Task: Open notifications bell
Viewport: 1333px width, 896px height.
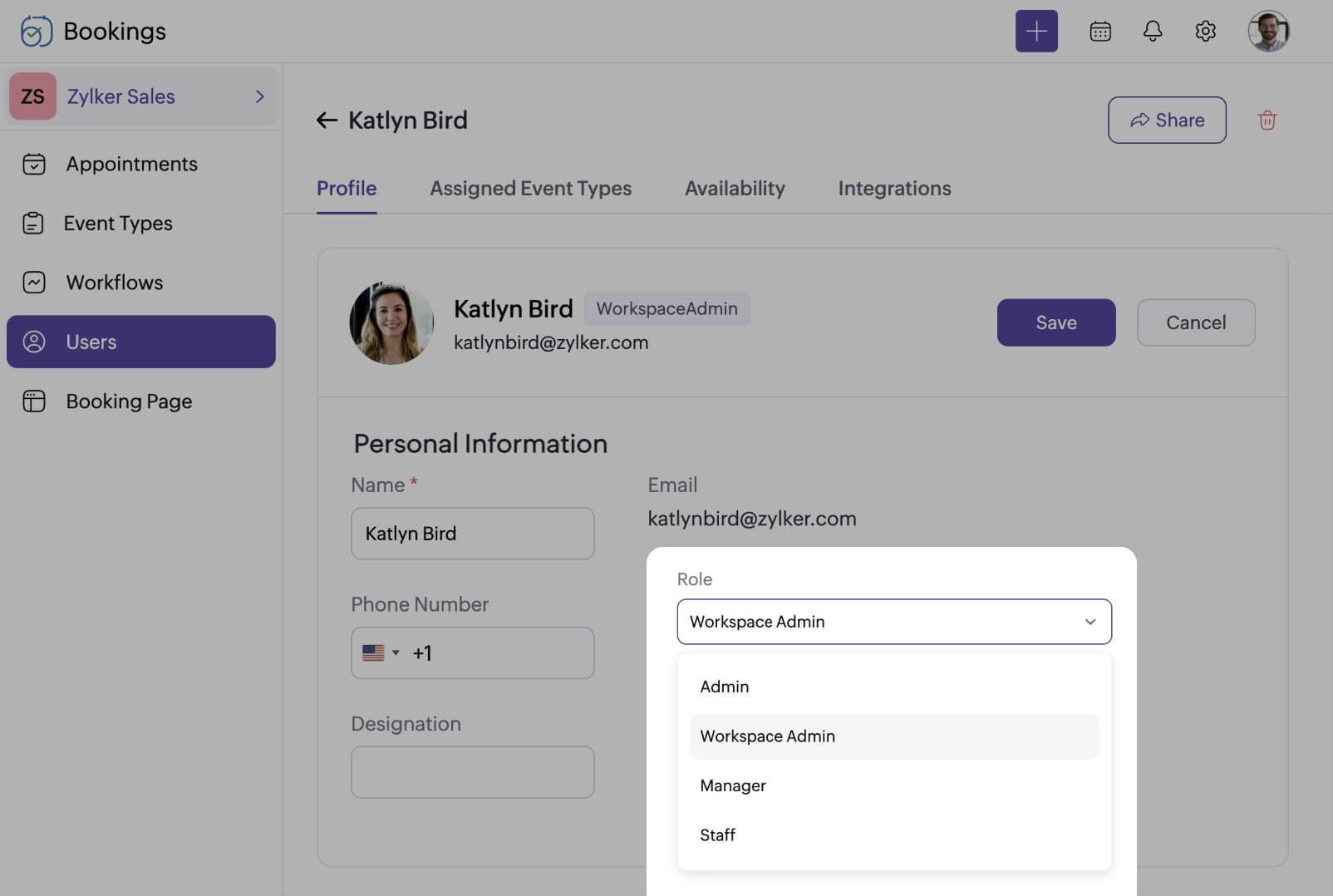Action: tap(1152, 32)
